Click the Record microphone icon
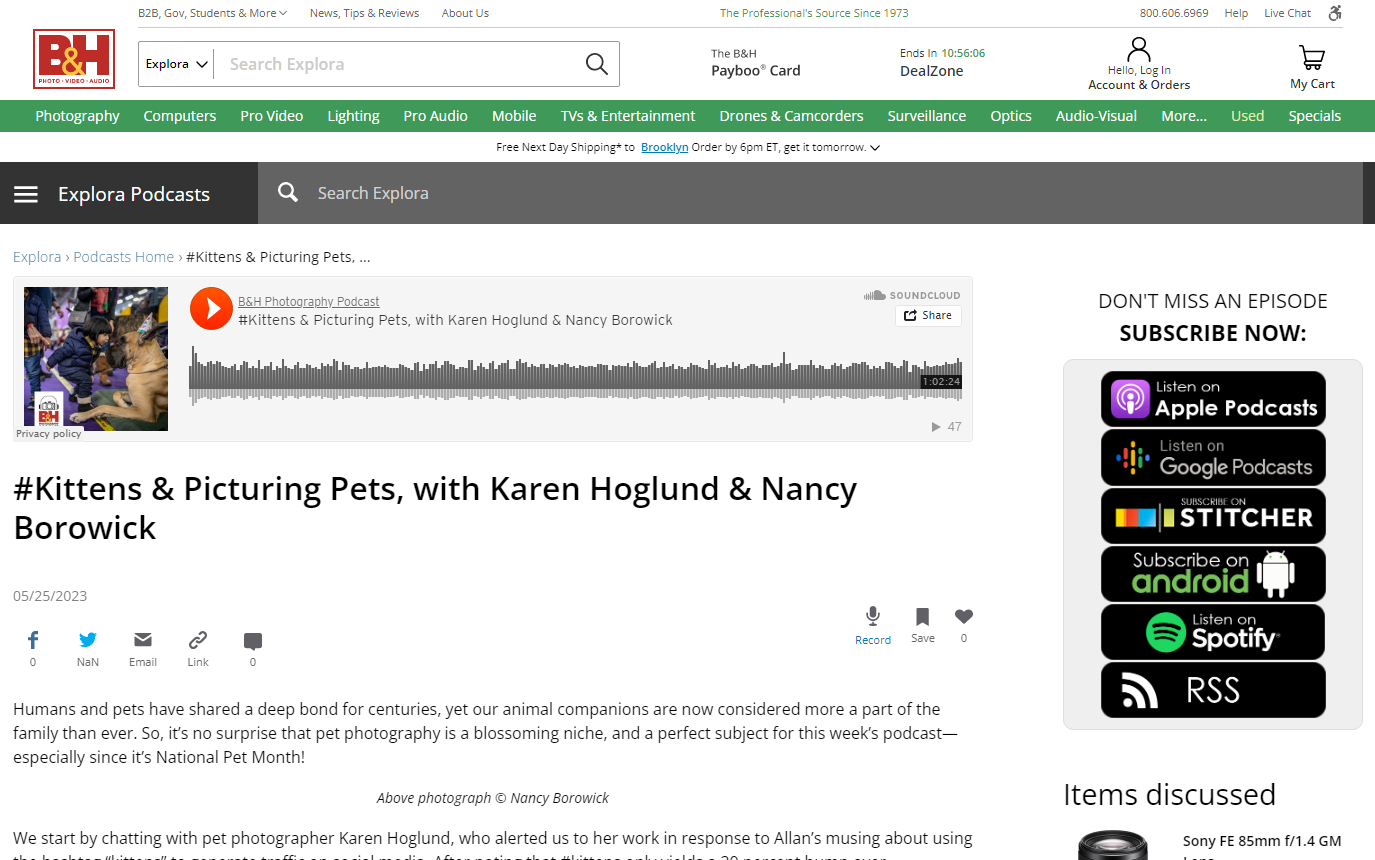 [873, 616]
